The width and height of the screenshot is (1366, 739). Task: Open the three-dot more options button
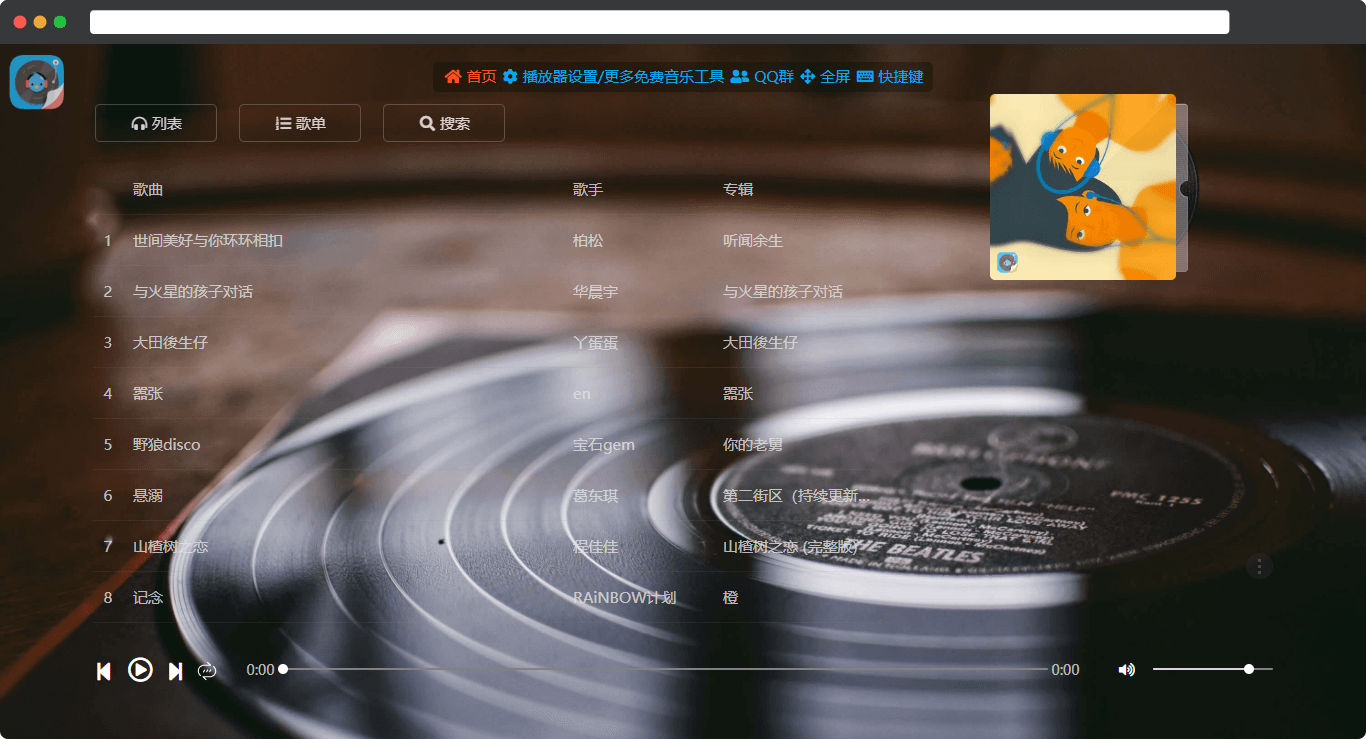(1260, 567)
